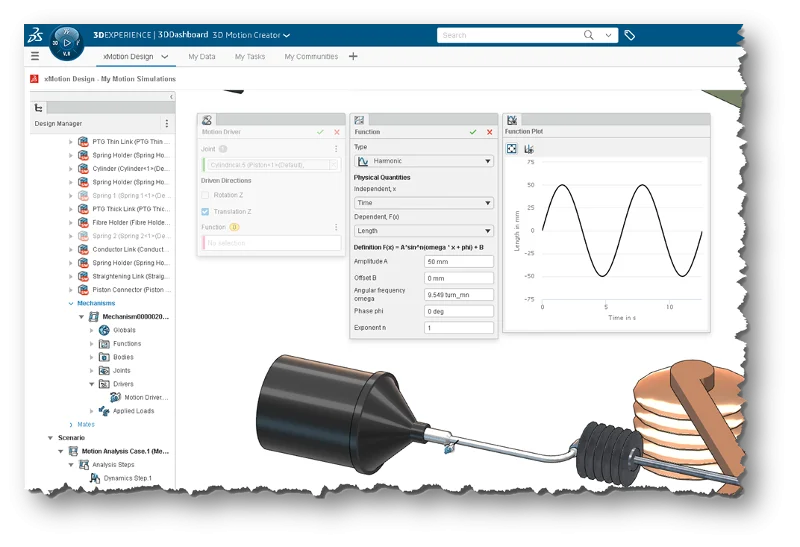This screenshot has width=800, height=547.
Task: Click the Phase phi field
Action: click(459, 311)
